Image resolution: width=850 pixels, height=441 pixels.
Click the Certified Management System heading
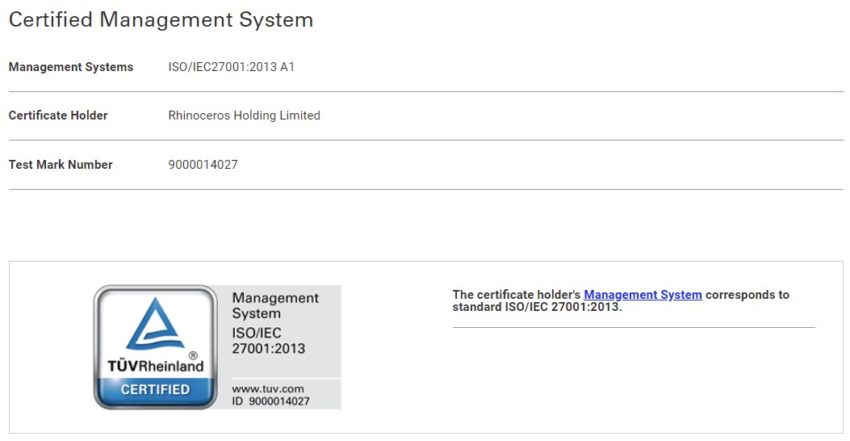[x=161, y=20]
